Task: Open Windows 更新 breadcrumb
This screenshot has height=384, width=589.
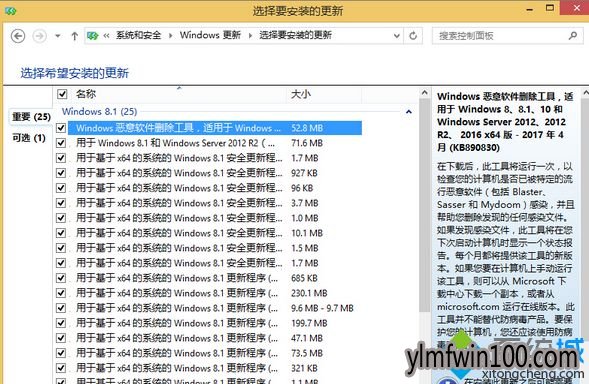Action: click(x=210, y=35)
